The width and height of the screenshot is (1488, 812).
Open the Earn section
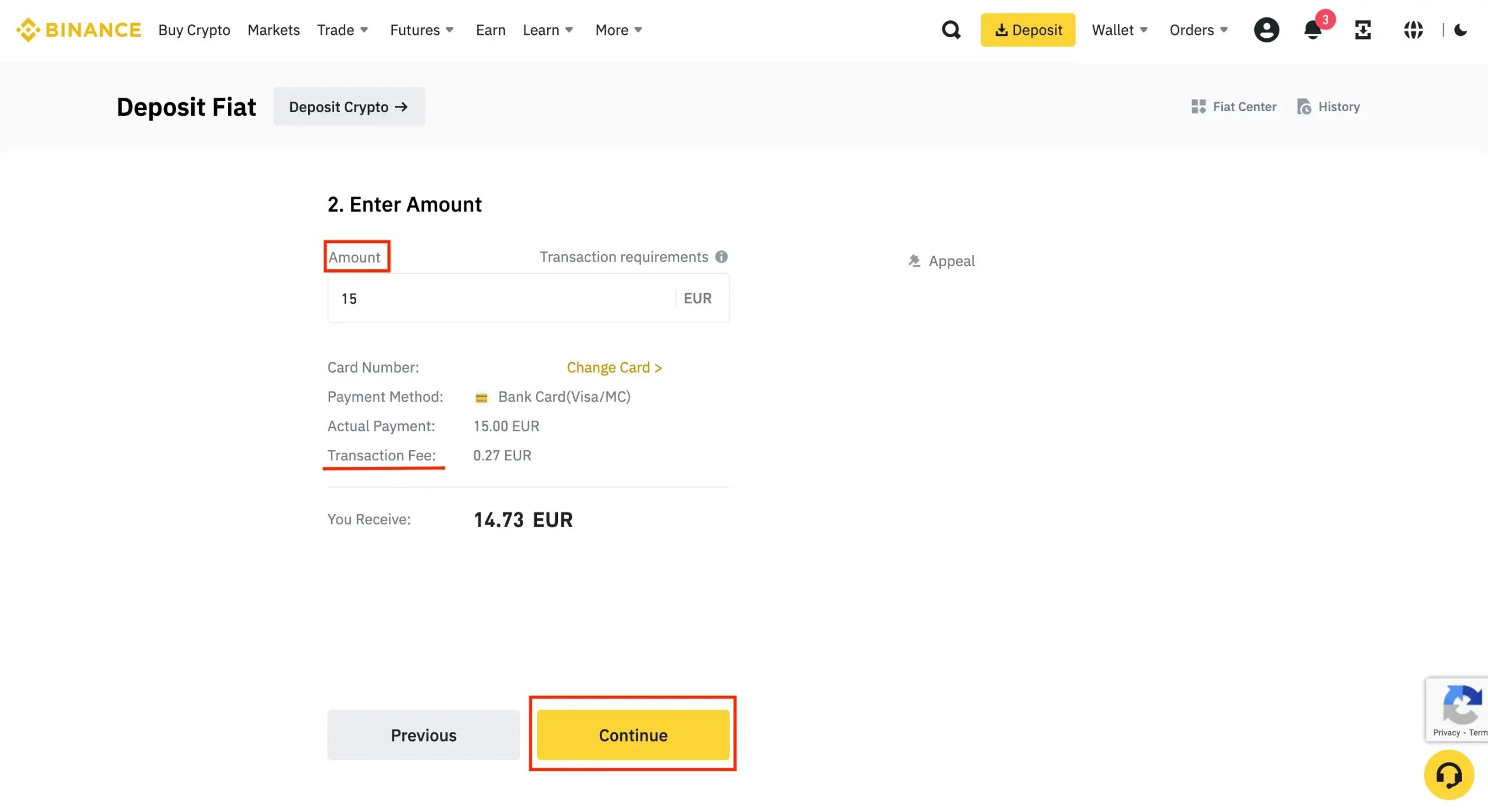point(490,30)
